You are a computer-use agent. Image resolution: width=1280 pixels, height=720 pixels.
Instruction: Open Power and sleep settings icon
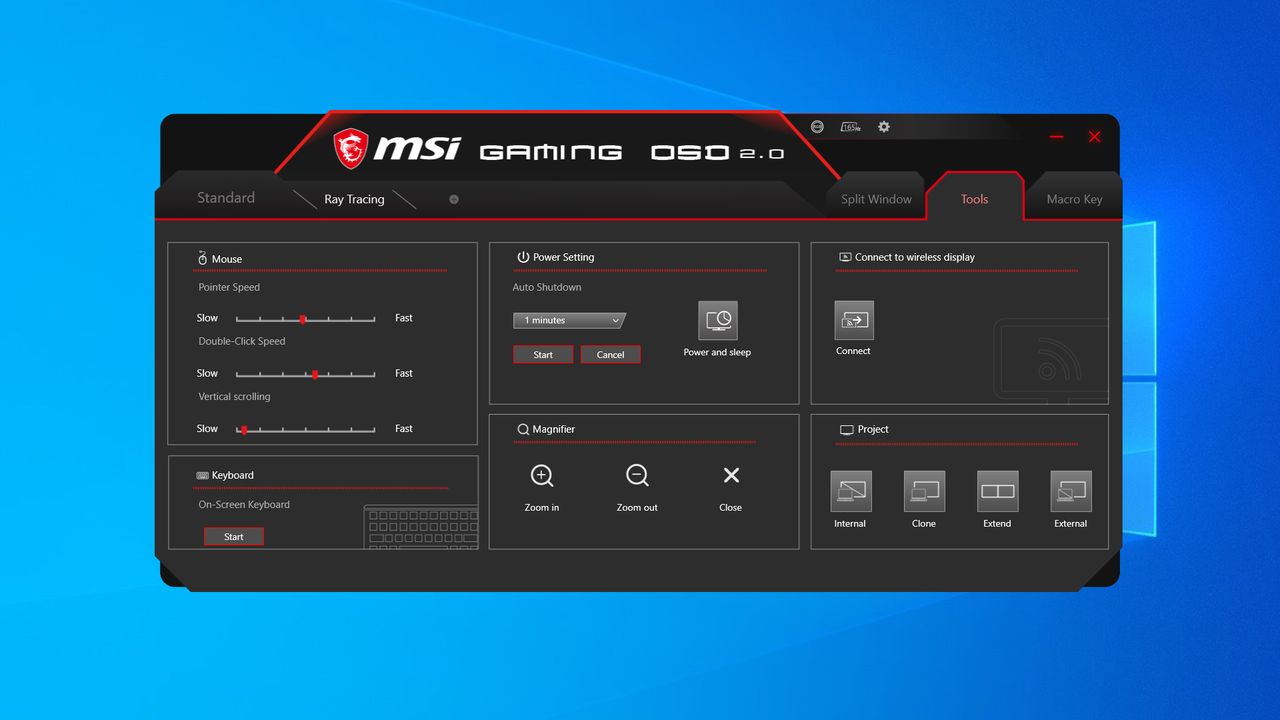point(717,320)
